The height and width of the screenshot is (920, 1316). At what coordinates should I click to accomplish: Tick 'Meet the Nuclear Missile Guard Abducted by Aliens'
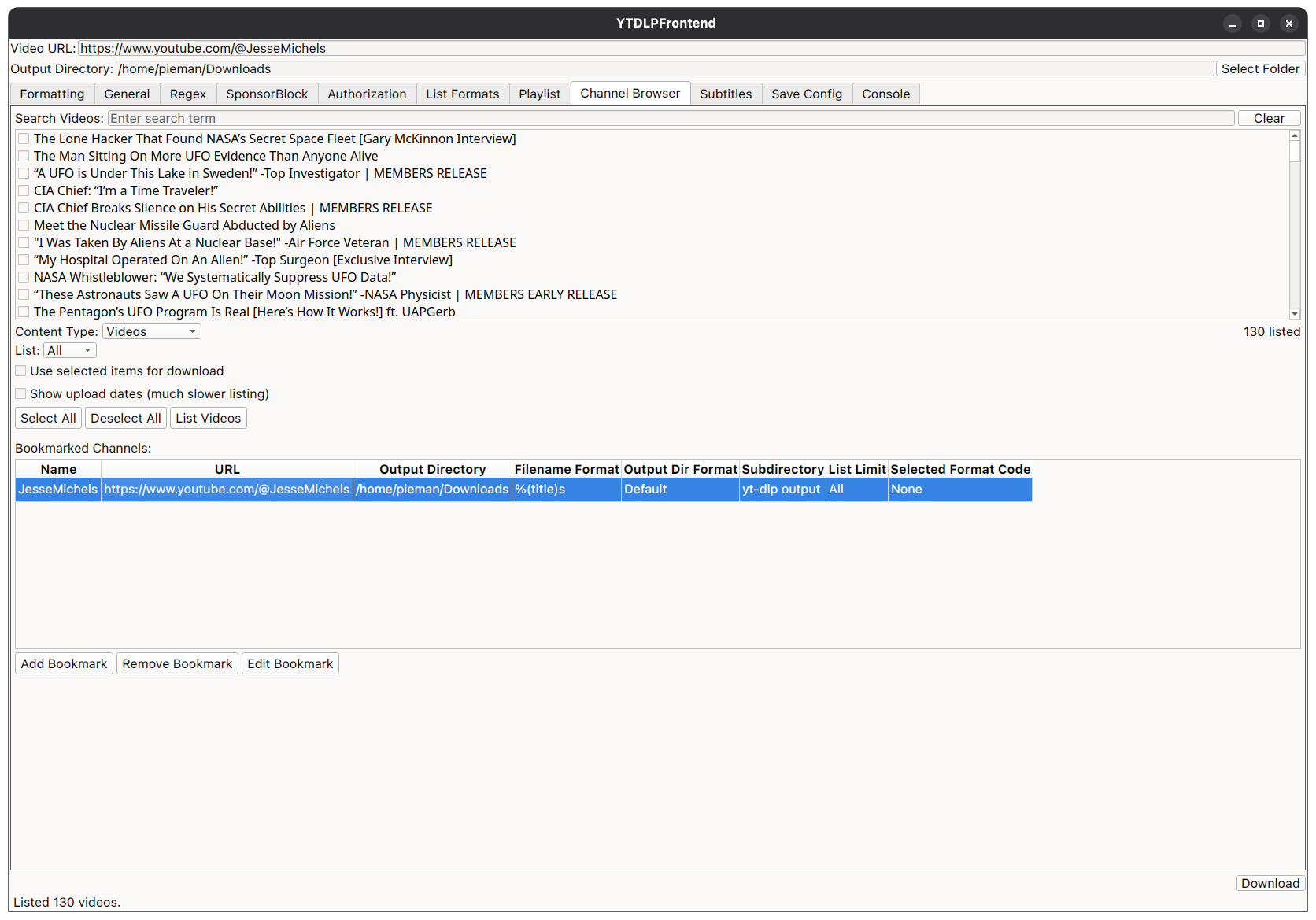tap(24, 225)
